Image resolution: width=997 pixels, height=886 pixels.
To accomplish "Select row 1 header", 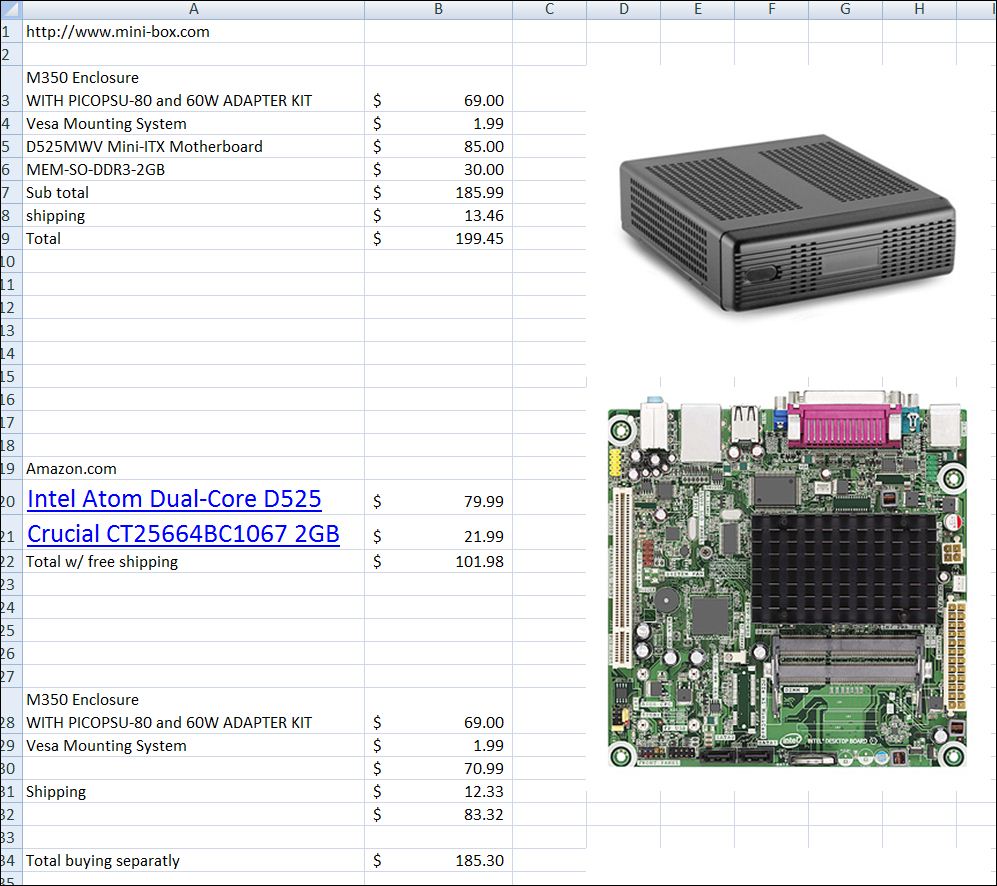I will click(11, 32).
